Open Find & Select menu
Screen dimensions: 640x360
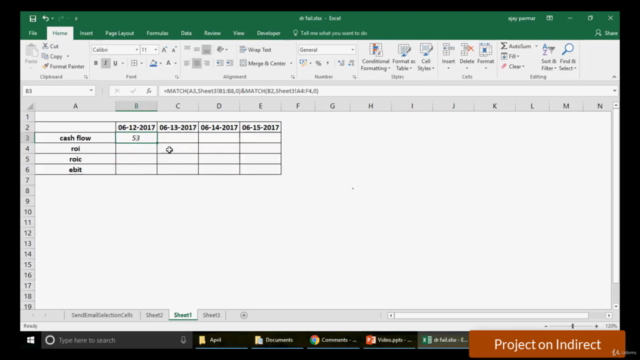click(x=568, y=57)
